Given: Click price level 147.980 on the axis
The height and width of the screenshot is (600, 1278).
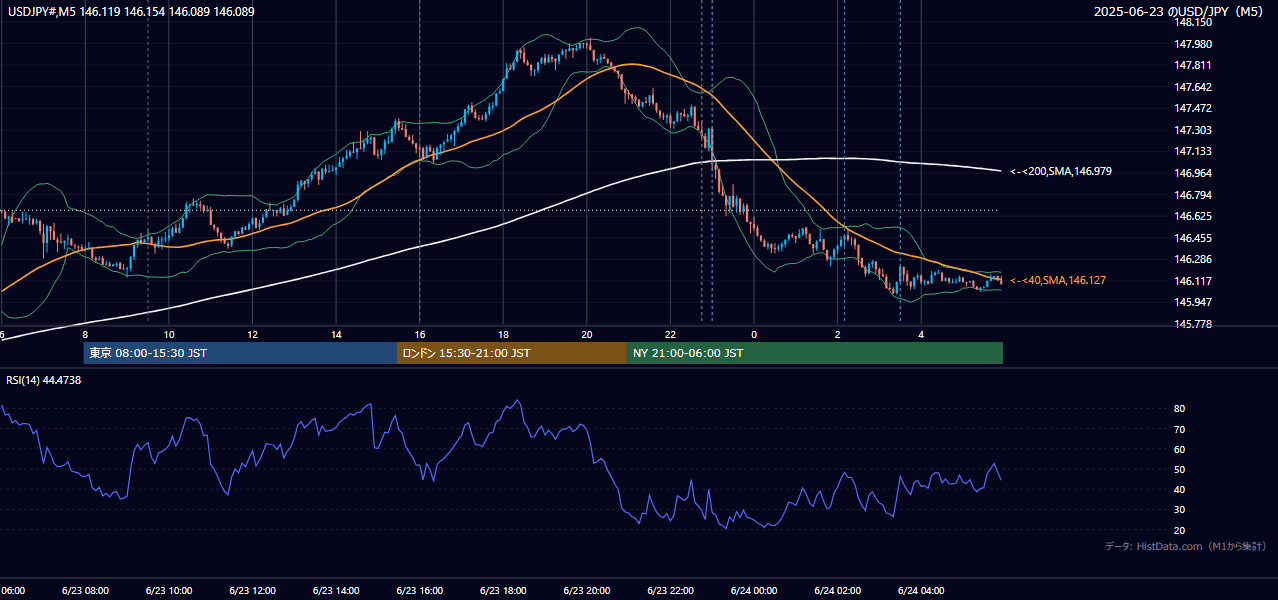Looking at the screenshot, I should click(x=1193, y=44).
